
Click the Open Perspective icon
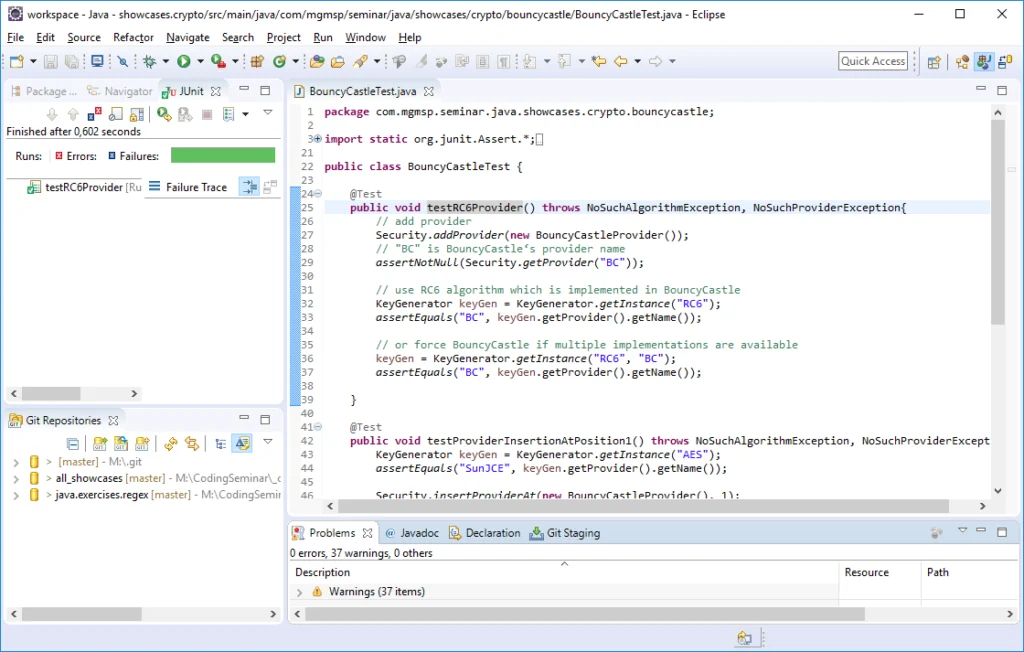(934, 61)
